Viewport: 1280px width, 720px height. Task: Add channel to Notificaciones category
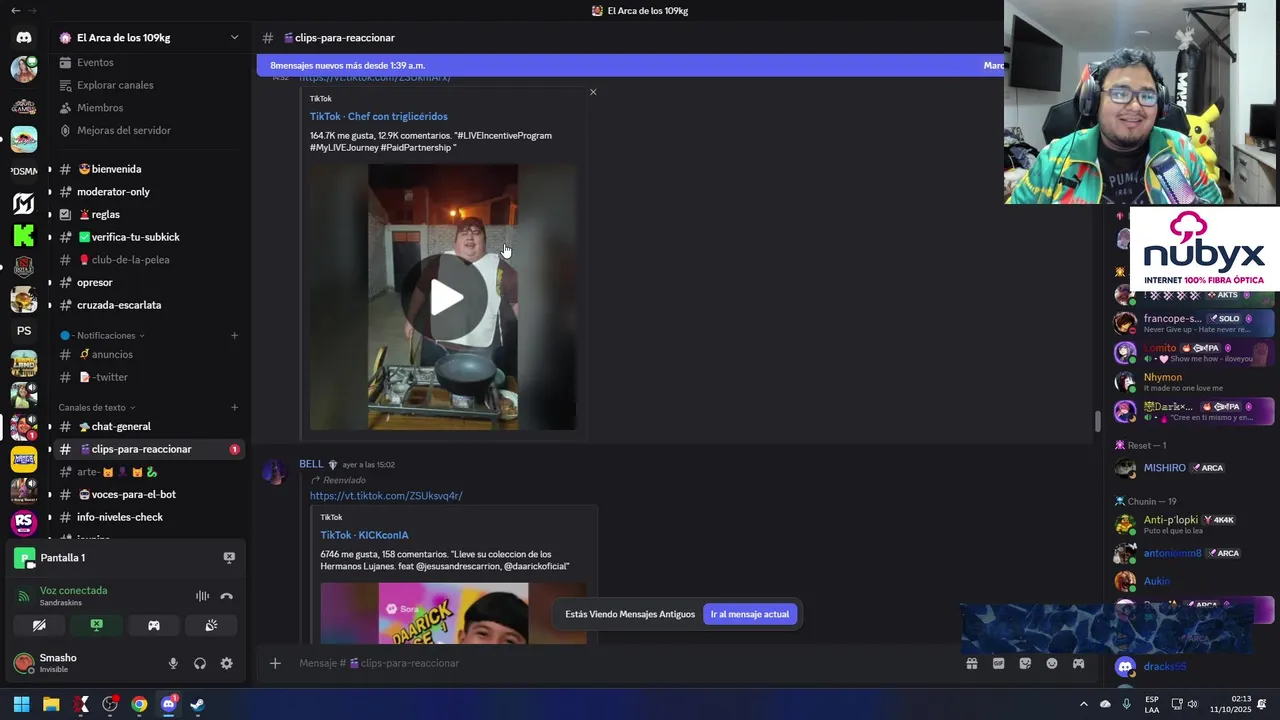(235, 336)
